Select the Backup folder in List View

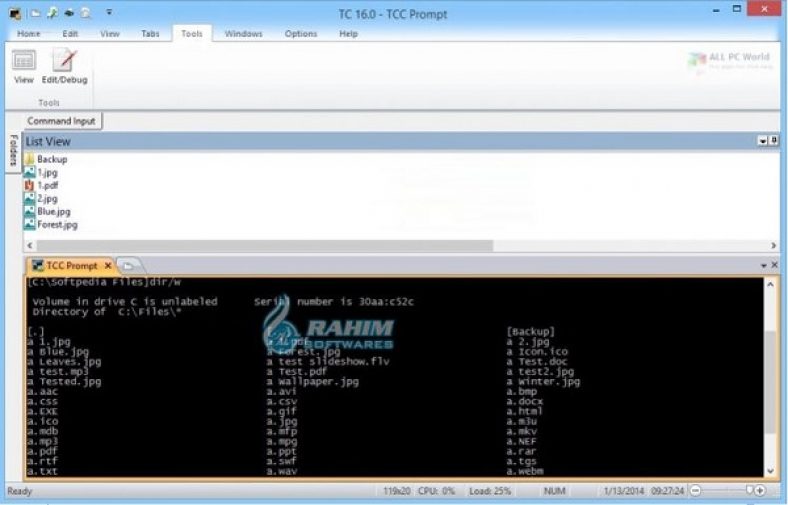pyautogui.click(x=46, y=159)
